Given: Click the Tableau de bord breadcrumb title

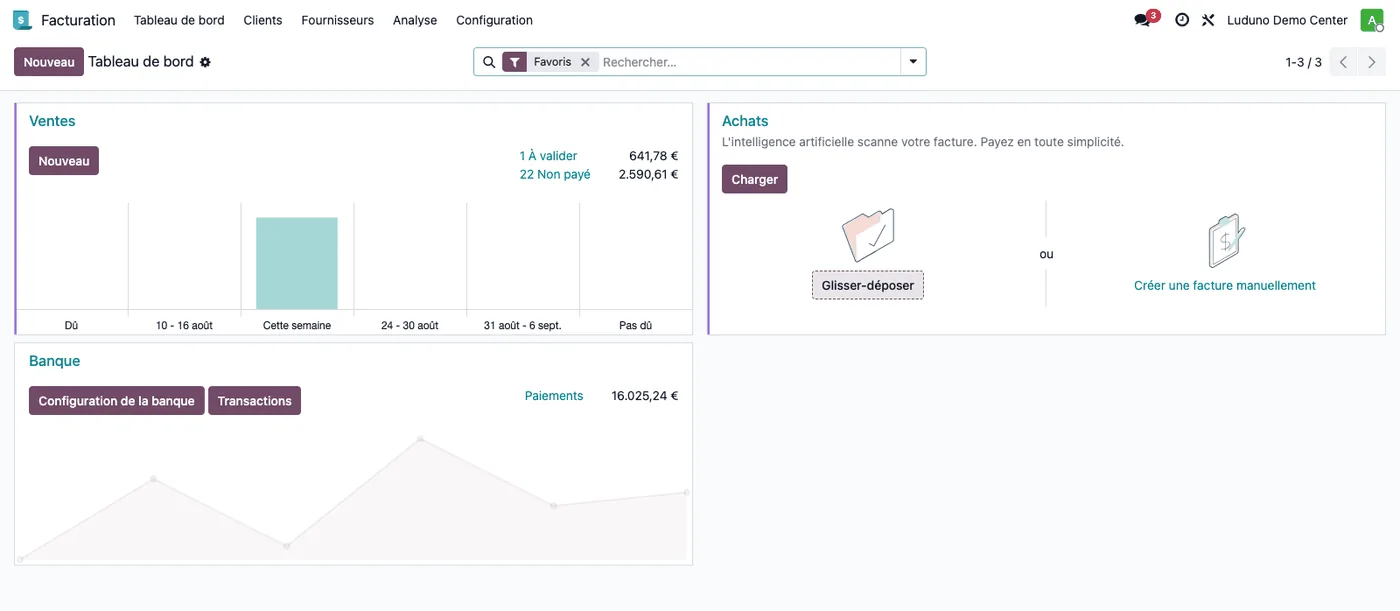Looking at the screenshot, I should point(141,62).
